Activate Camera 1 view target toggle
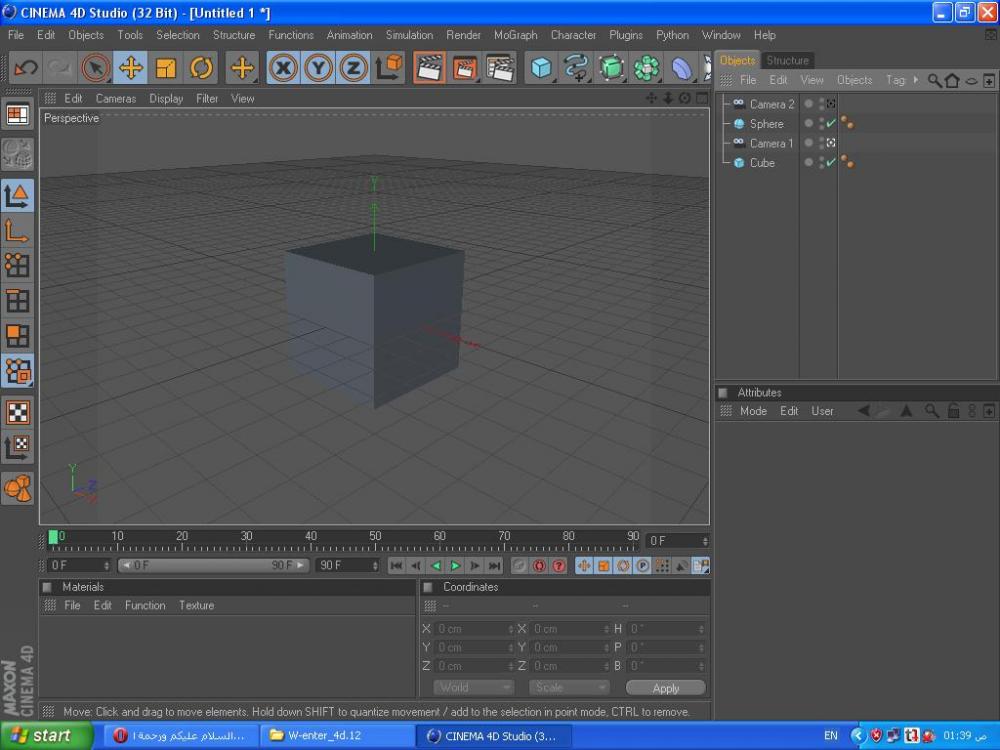The width and height of the screenshot is (1000, 750). pos(831,143)
